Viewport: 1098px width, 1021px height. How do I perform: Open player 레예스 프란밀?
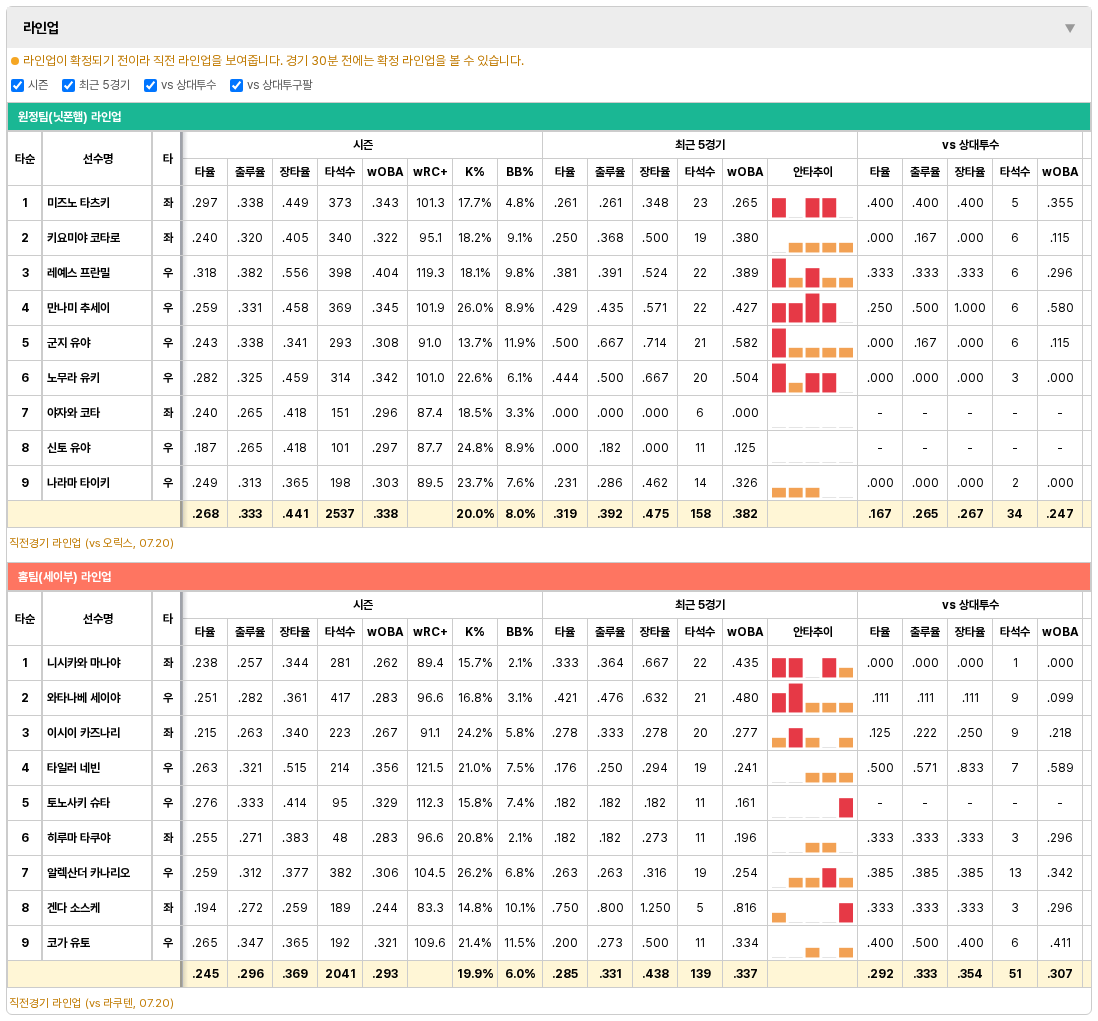(x=78, y=272)
